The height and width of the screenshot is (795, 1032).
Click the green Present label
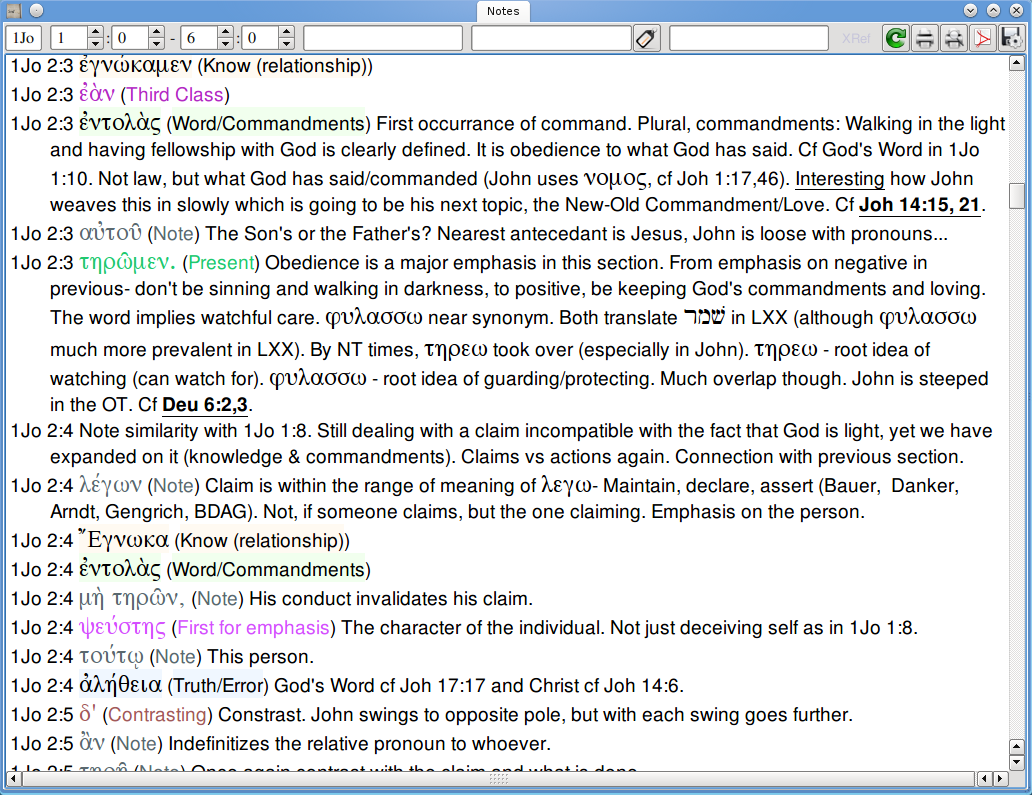[x=221, y=263]
